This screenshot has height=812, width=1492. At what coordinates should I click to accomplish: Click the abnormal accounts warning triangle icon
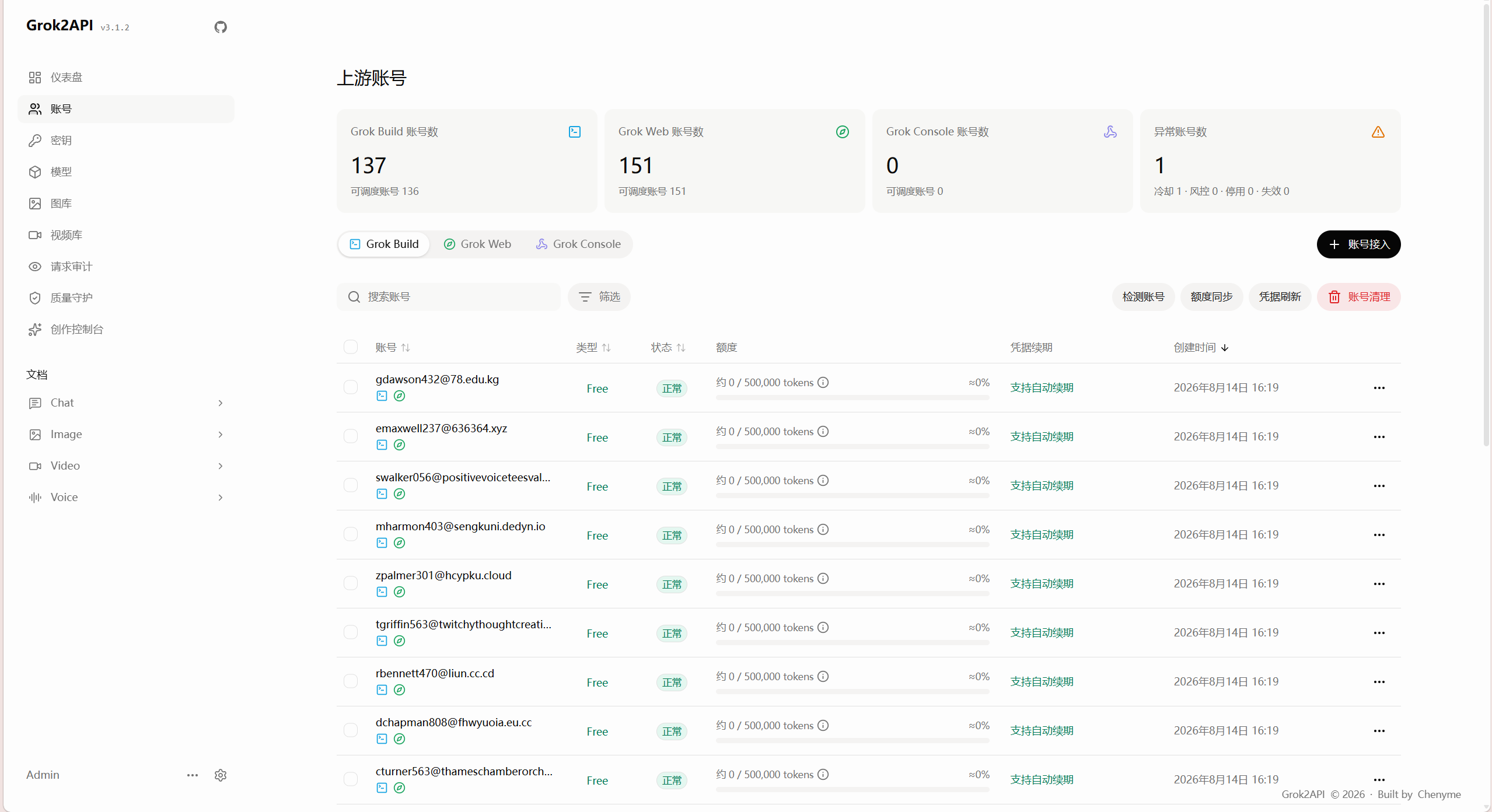pyautogui.click(x=1378, y=132)
